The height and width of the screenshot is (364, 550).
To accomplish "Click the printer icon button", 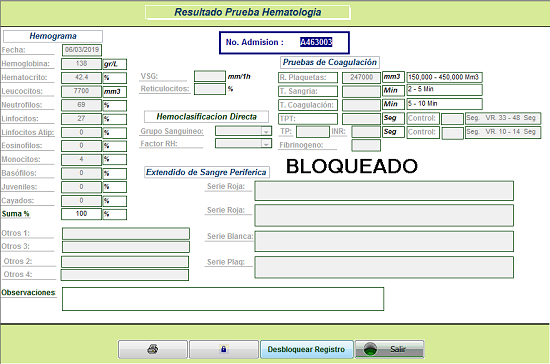I will (153, 349).
